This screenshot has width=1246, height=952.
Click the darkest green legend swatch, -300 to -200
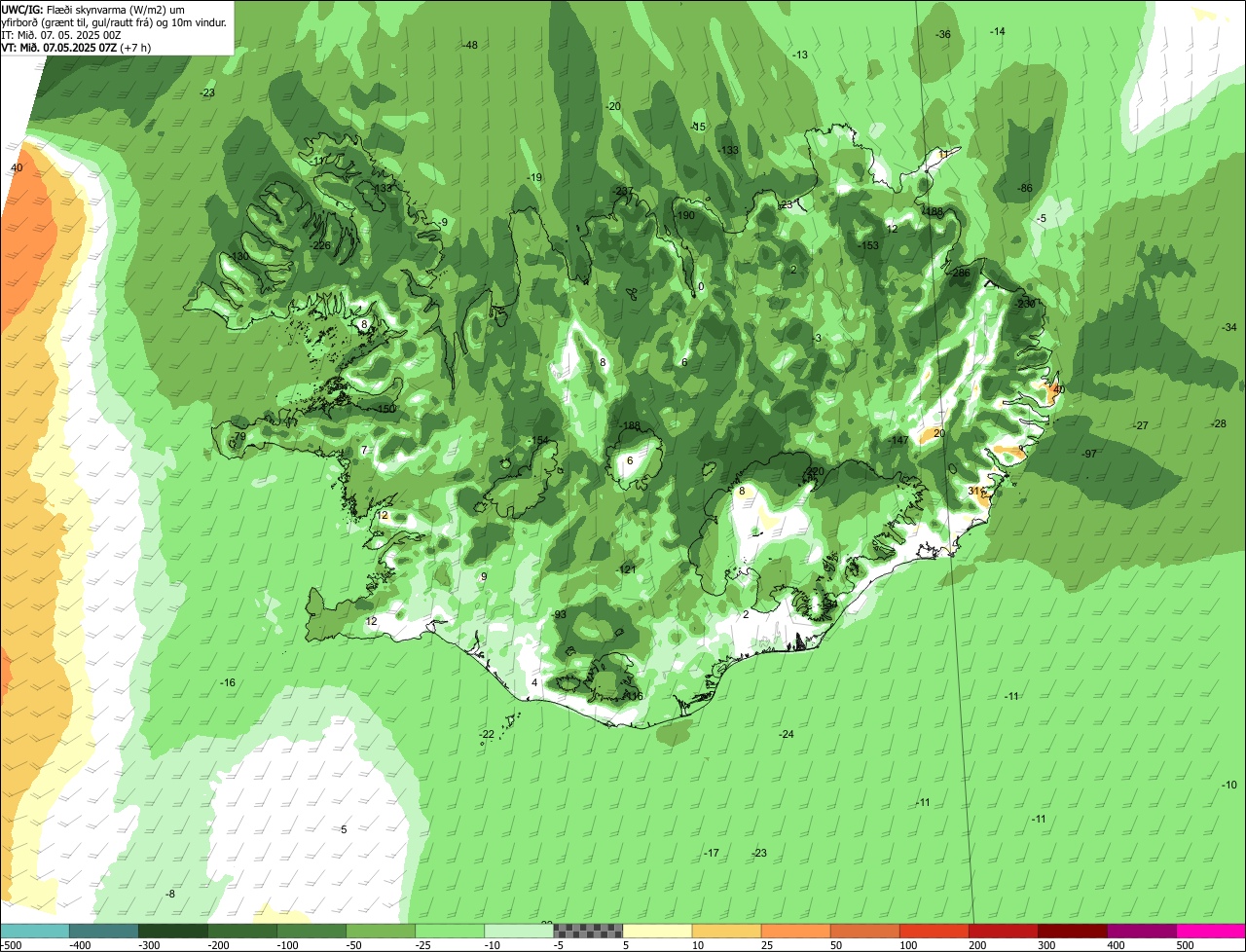point(173,932)
